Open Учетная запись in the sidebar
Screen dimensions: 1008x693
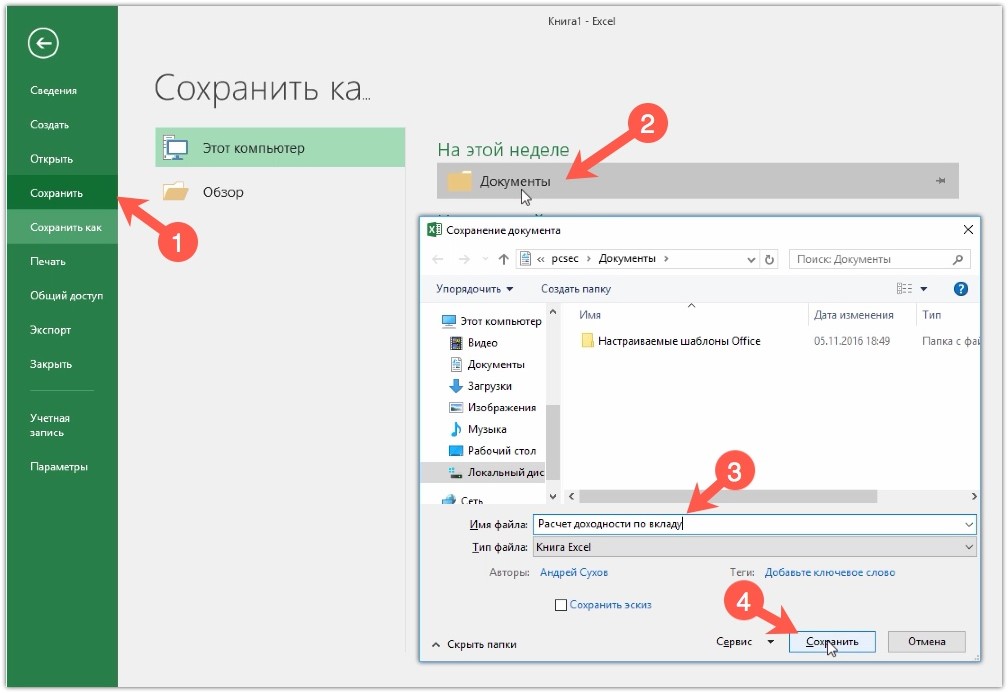point(50,425)
